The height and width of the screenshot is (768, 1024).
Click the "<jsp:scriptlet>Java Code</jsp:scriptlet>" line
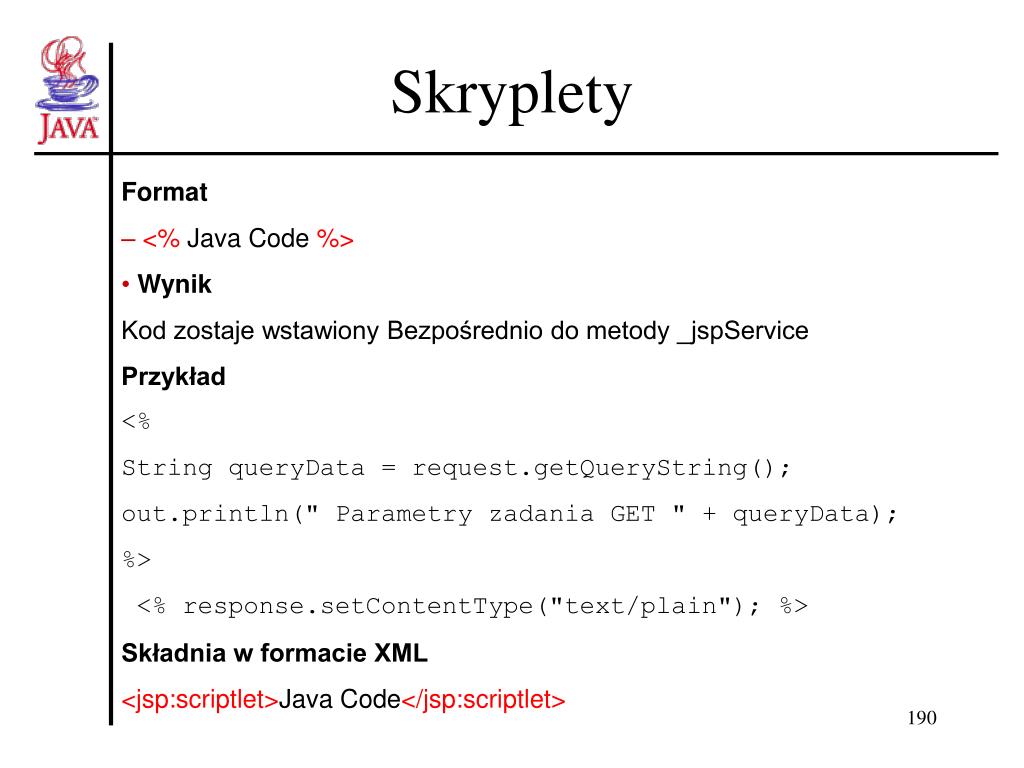344,699
